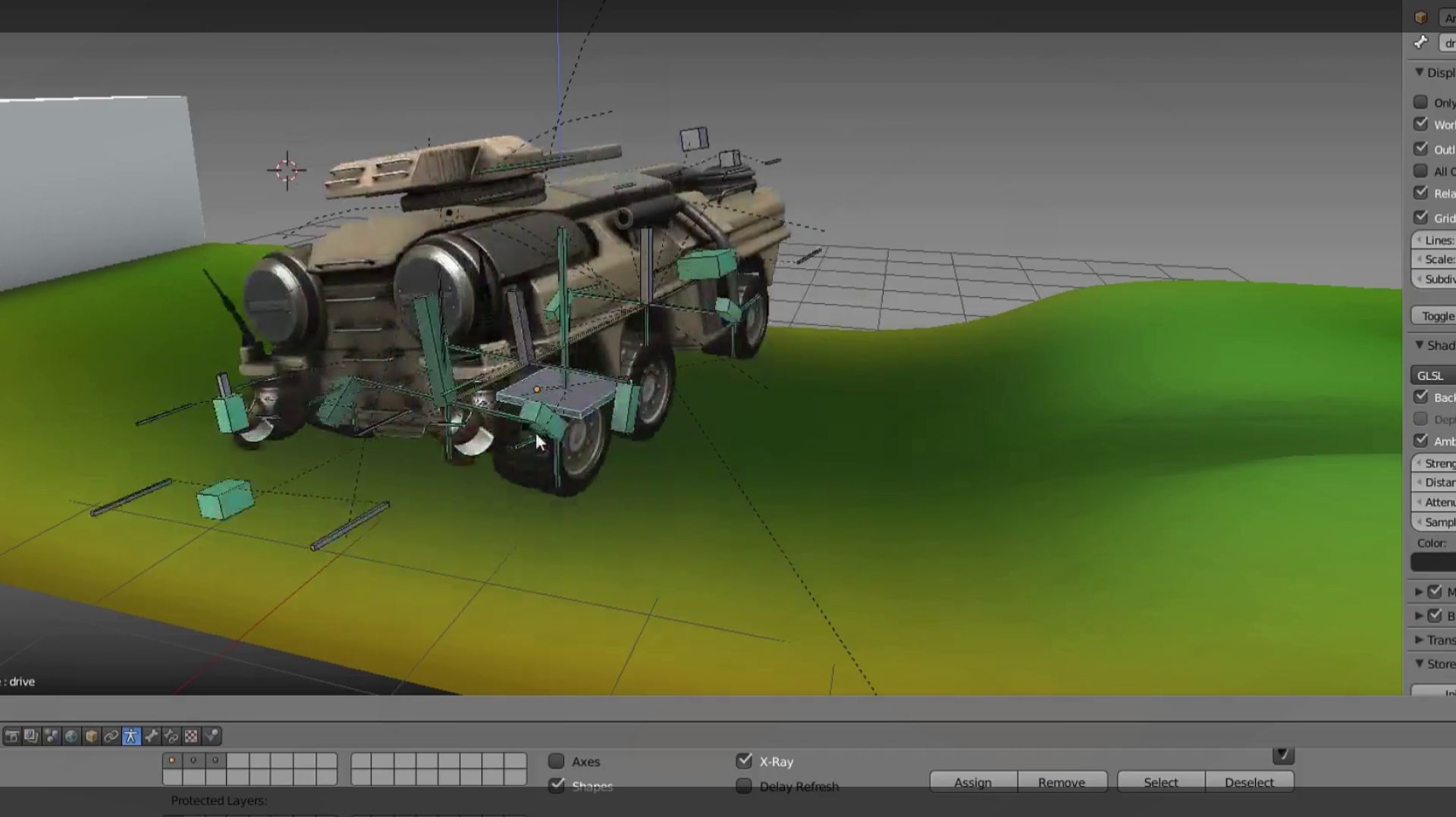Enable Delay Refresh option
This screenshot has width=1456, height=817.
744,787
